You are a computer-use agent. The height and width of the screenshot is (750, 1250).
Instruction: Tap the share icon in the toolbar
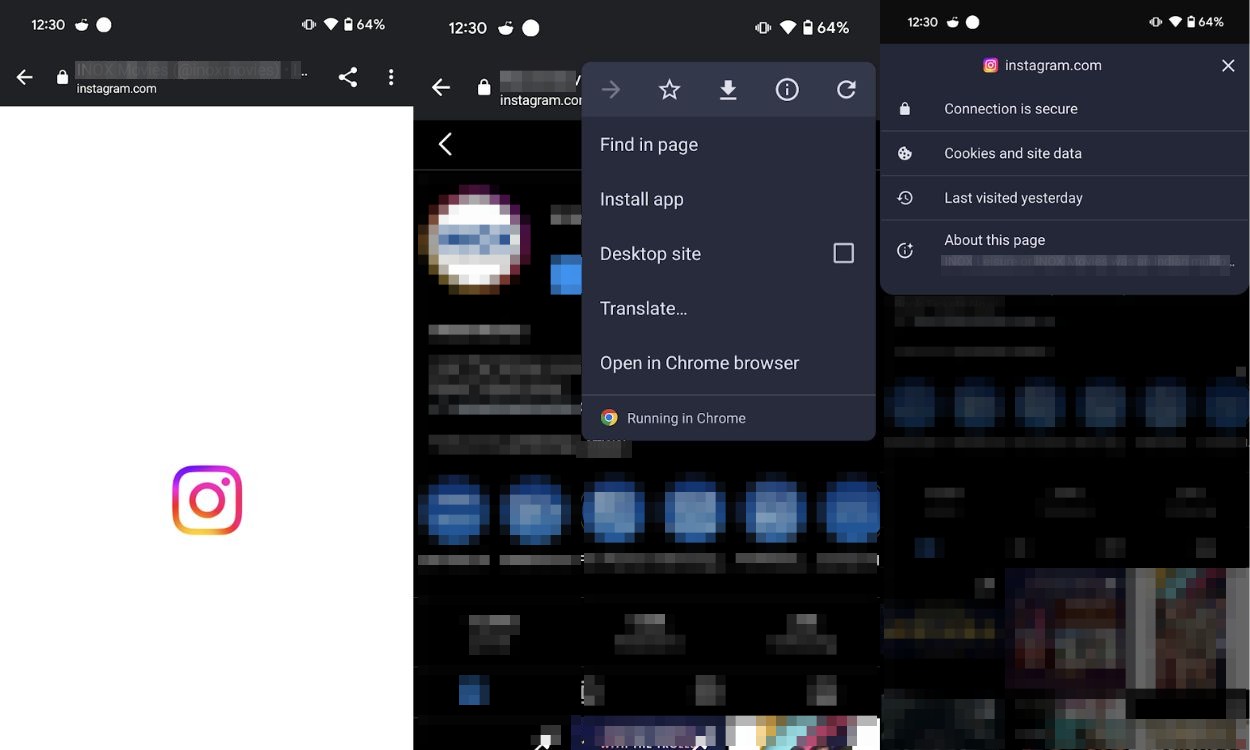(347, 77)
